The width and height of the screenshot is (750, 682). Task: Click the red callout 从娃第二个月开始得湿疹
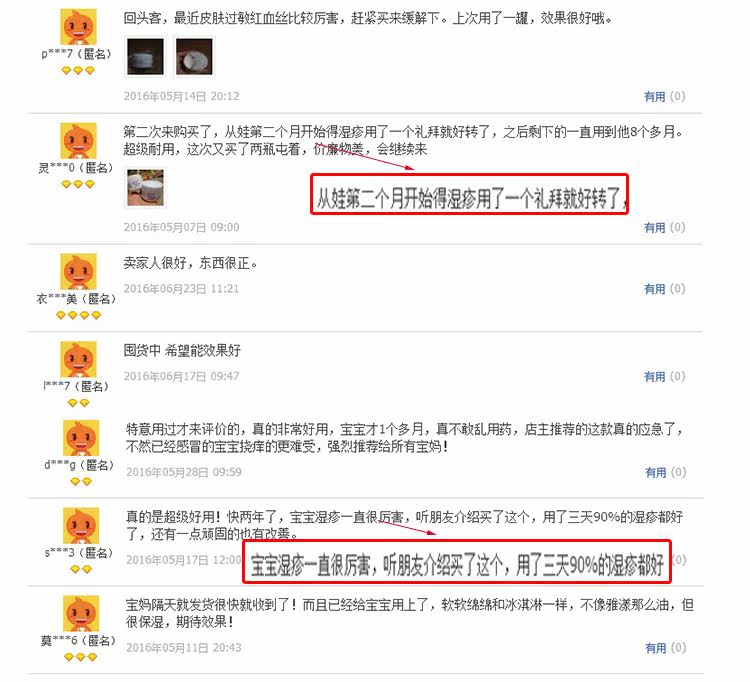pos(470,194)
